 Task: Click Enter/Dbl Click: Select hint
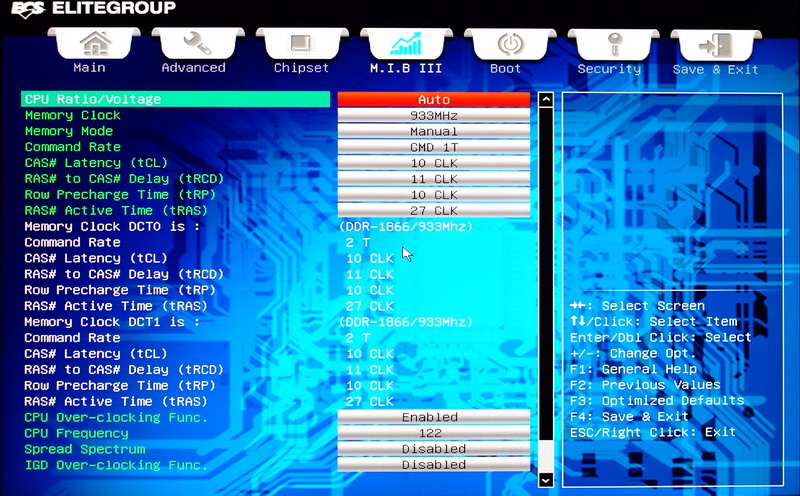pyautogui.click(x=660, y=337)
